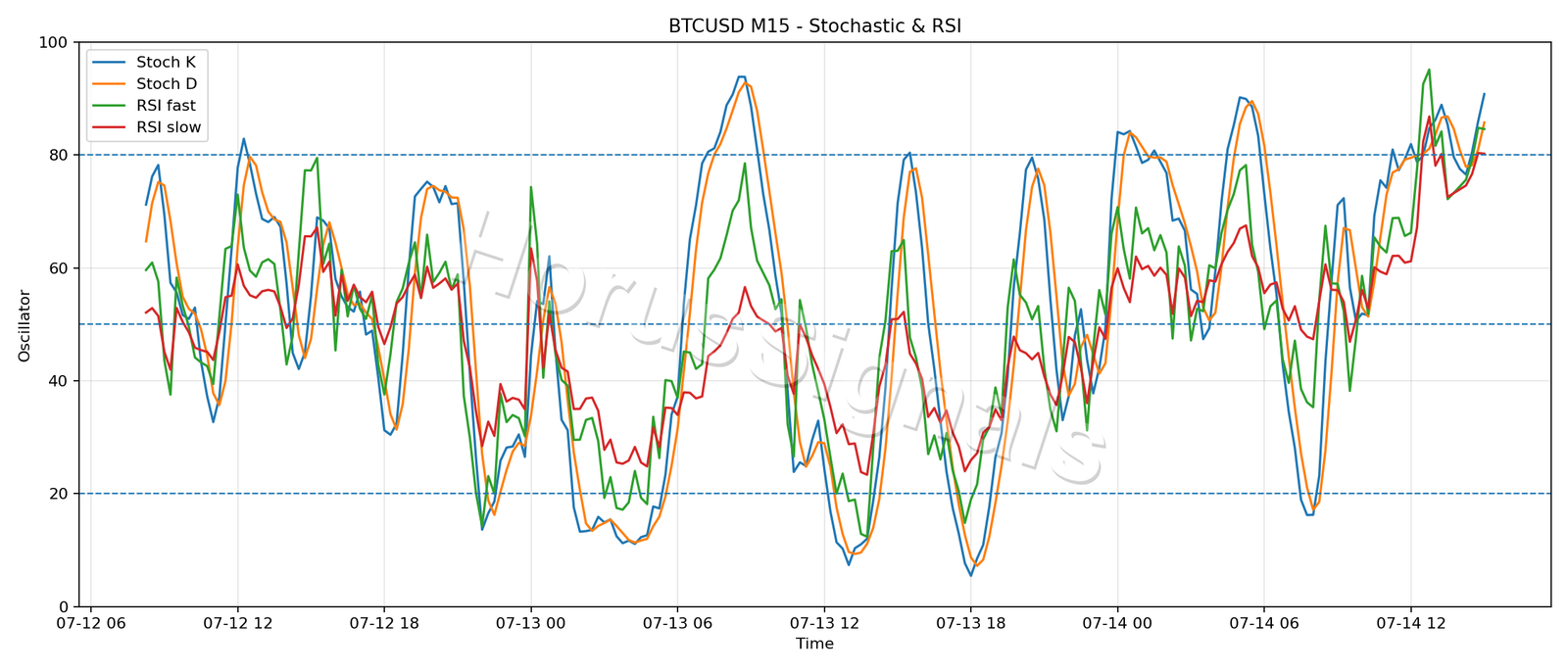Click the blue Stoch K legend line

click(x=110, y=63)
